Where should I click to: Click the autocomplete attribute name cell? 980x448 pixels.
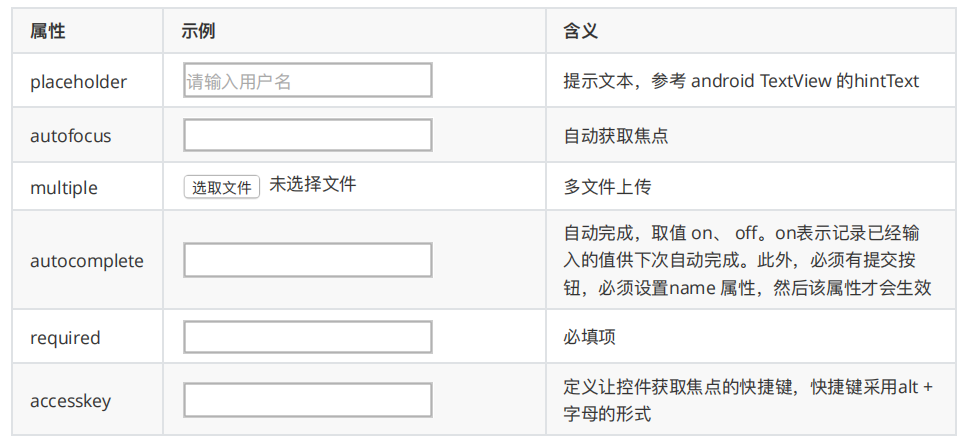tap(87, 261)
